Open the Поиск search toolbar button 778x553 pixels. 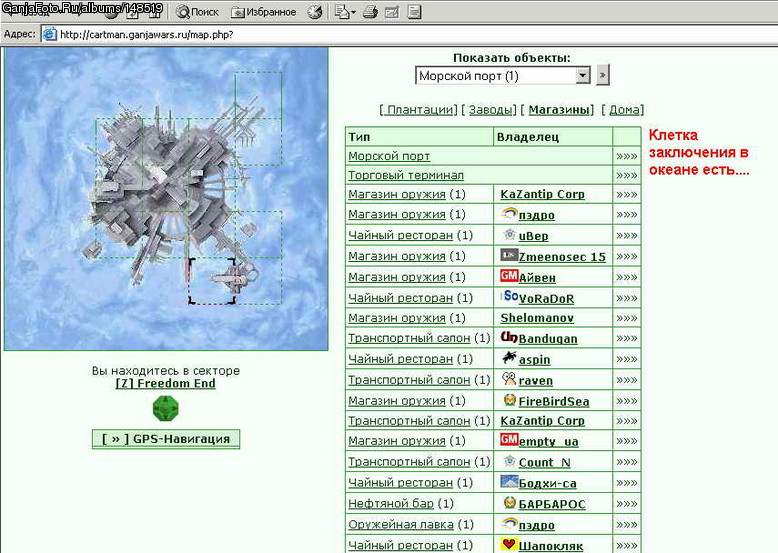click(197, 12)
